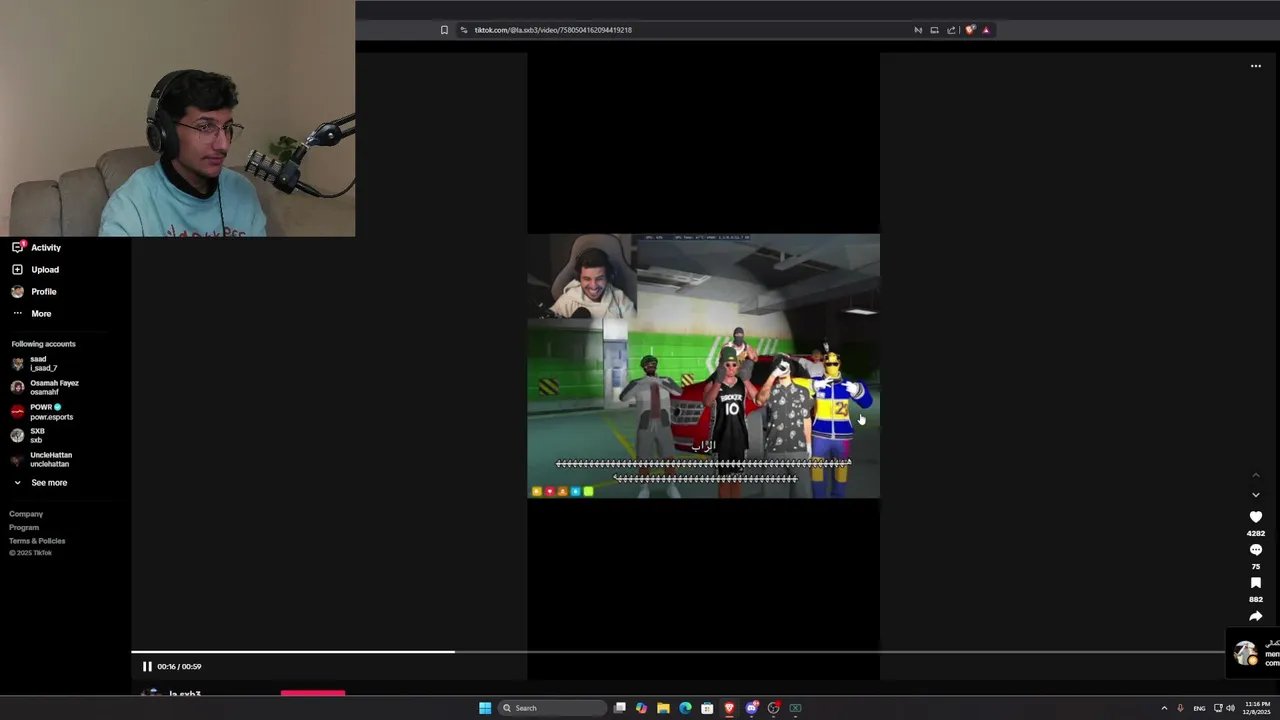Switch the ENG input language
Screen dimensions: 1280x720
1199,708
